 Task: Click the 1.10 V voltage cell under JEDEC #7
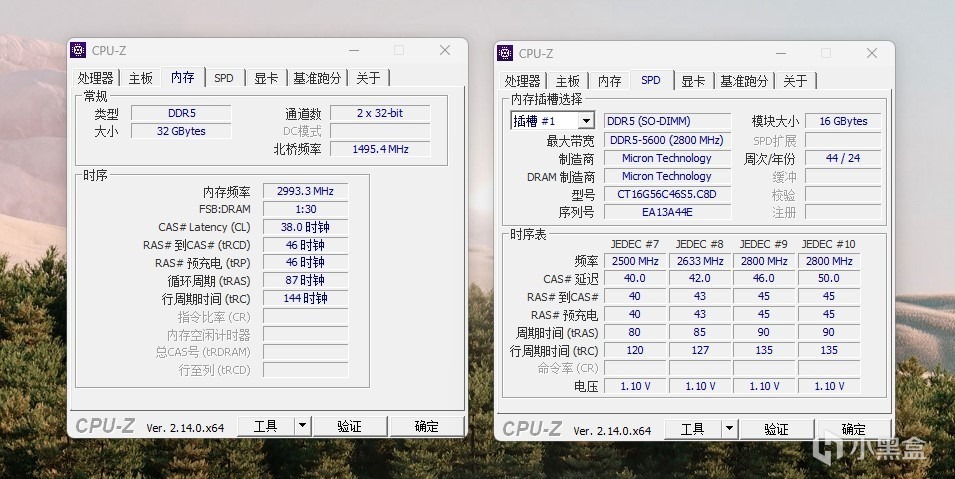tap(635, 386)
